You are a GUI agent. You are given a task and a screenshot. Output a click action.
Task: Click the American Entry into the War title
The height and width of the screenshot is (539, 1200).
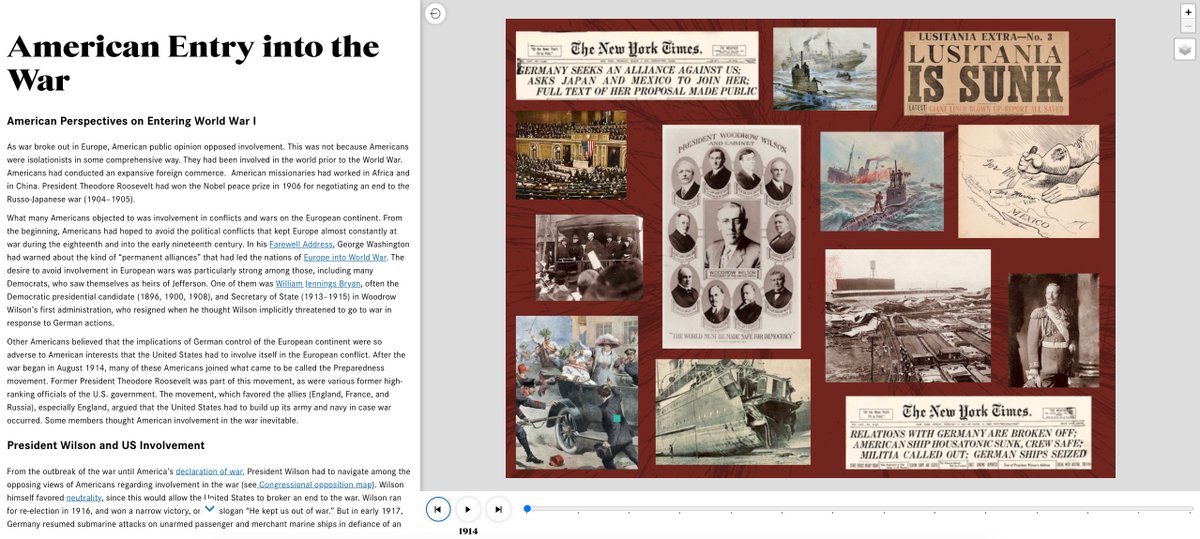193,62
